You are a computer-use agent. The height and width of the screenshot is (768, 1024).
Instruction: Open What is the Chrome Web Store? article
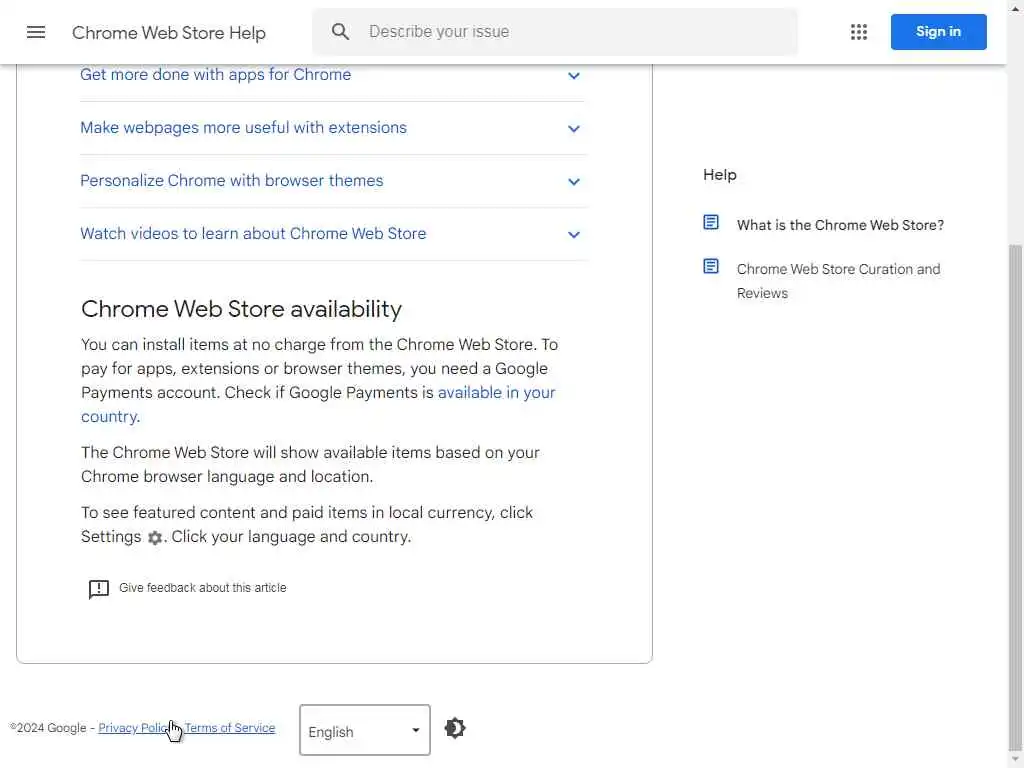tap(840, 225)
